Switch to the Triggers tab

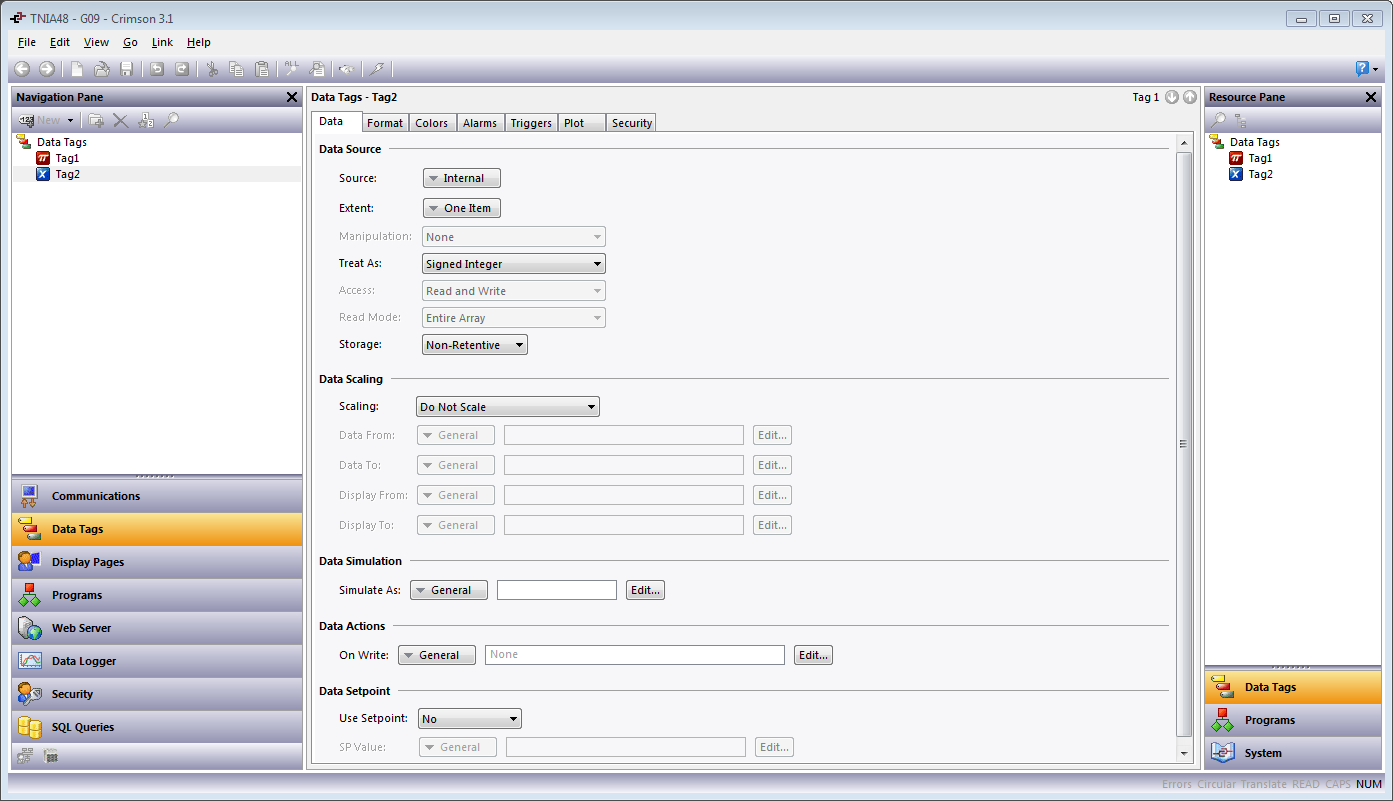tap(531, 123)
